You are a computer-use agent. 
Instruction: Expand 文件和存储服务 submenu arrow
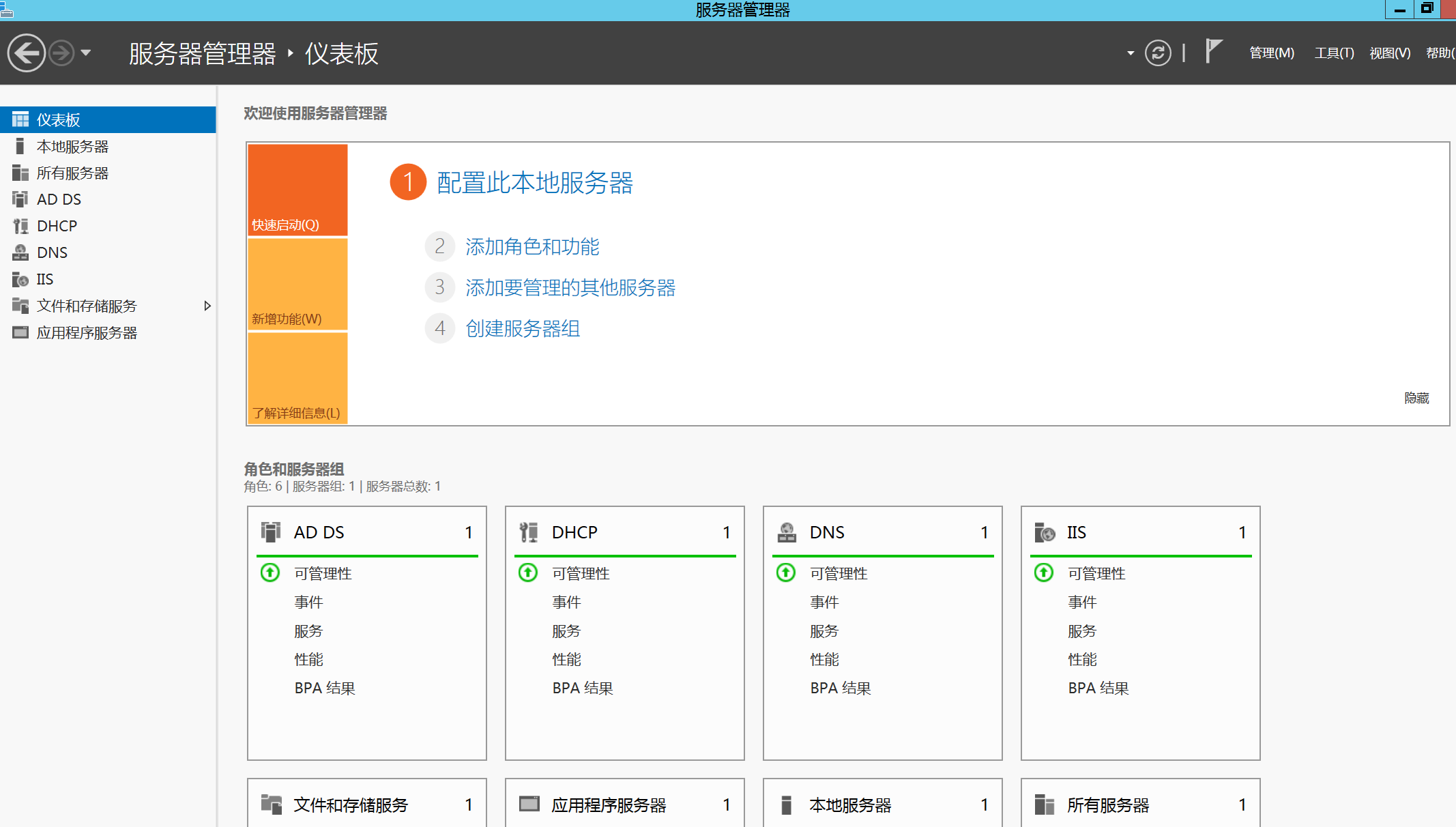click(207, 306)
